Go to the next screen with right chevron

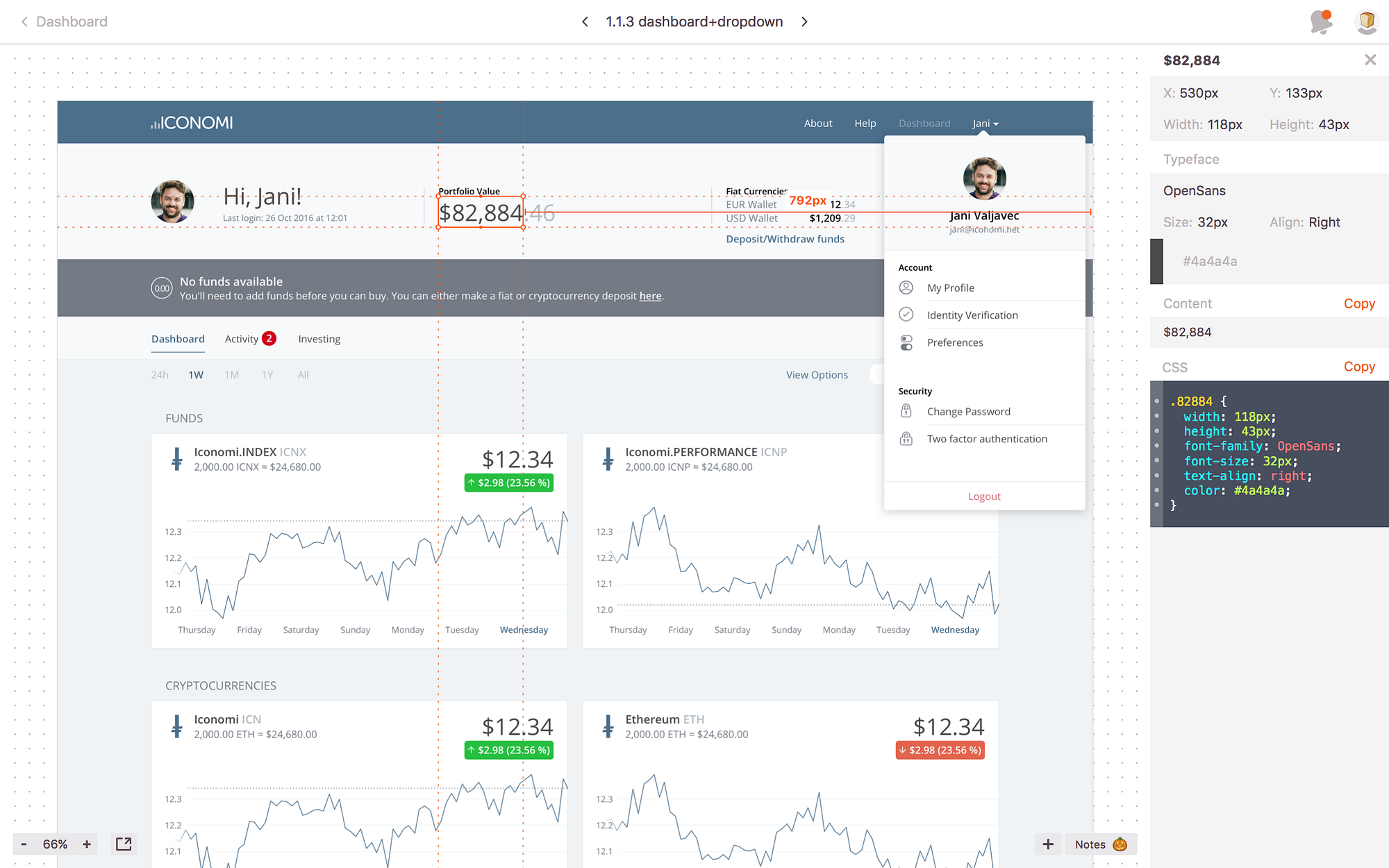pos(804,22)
